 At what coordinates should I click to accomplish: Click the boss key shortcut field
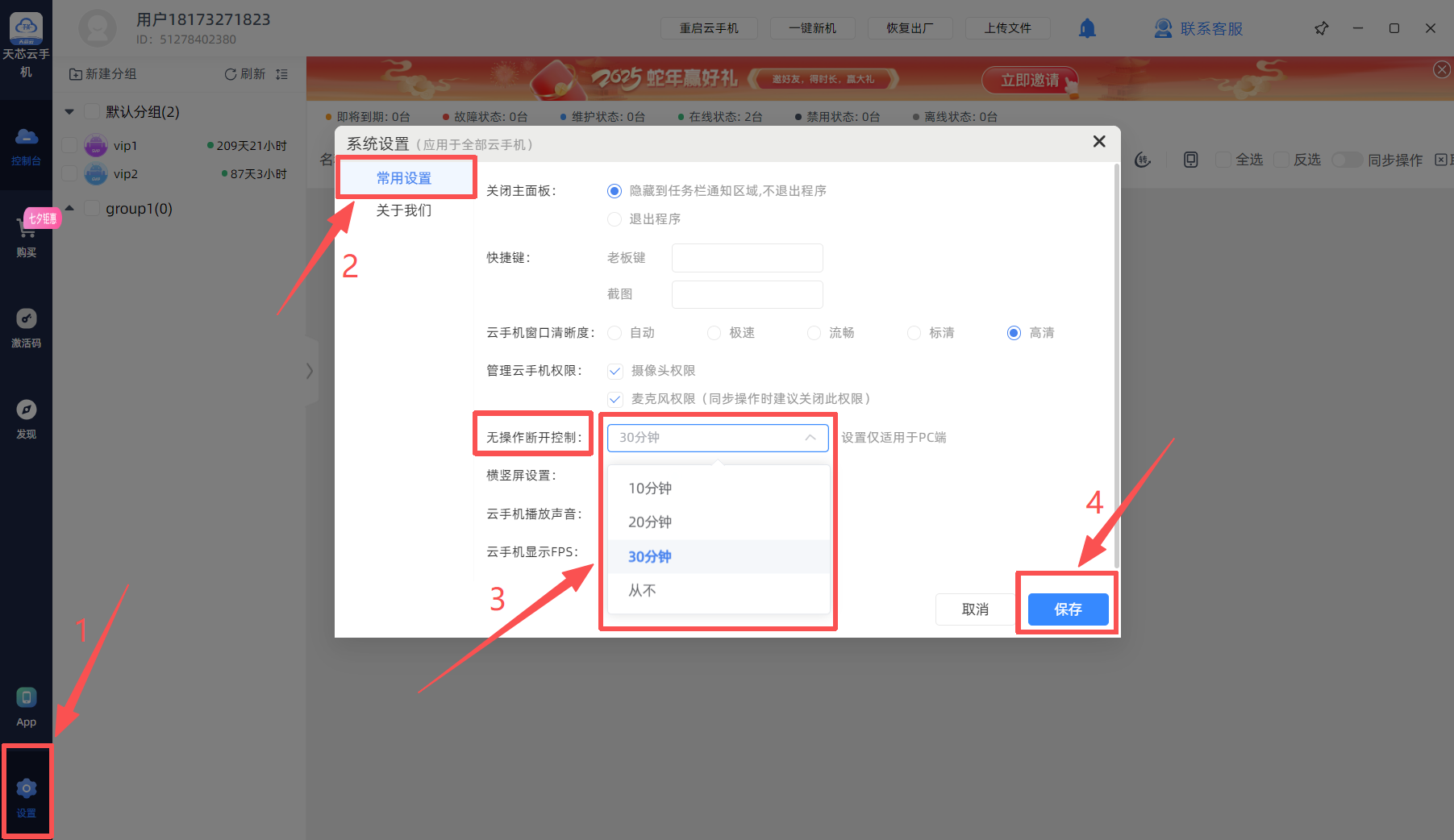[x=747, y=258]
